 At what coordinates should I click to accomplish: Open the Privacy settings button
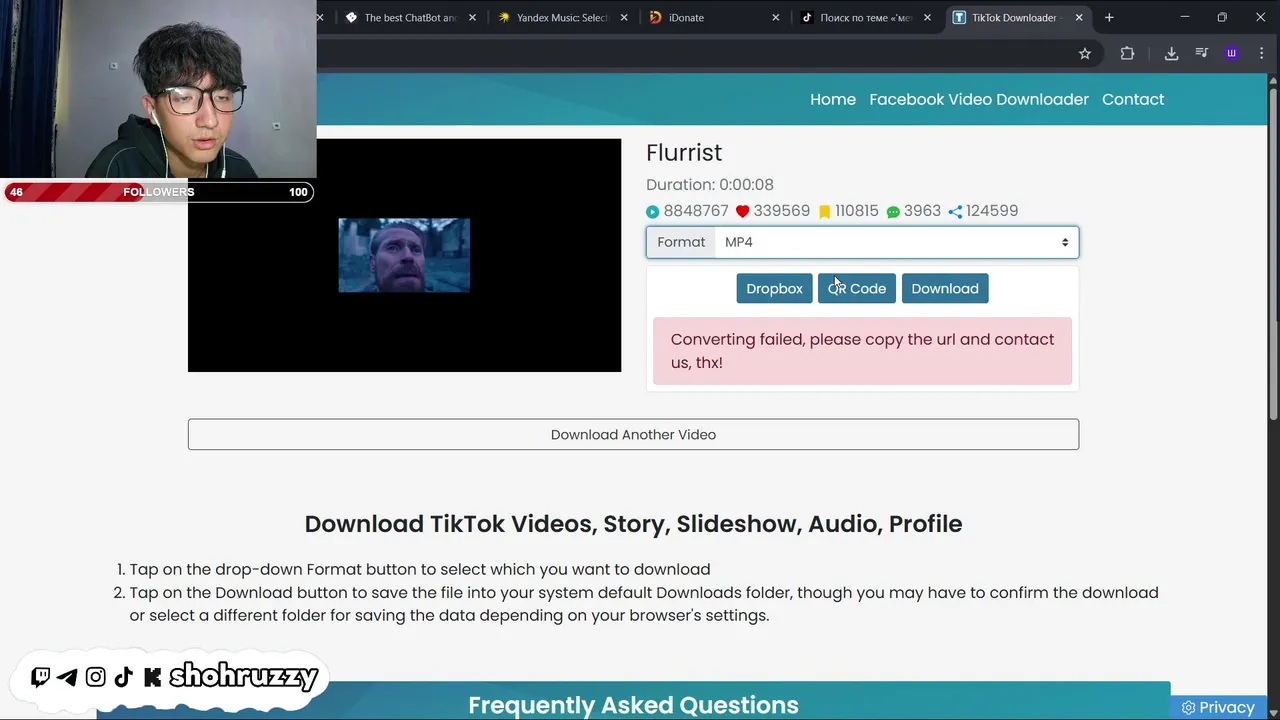(1218, 707)
